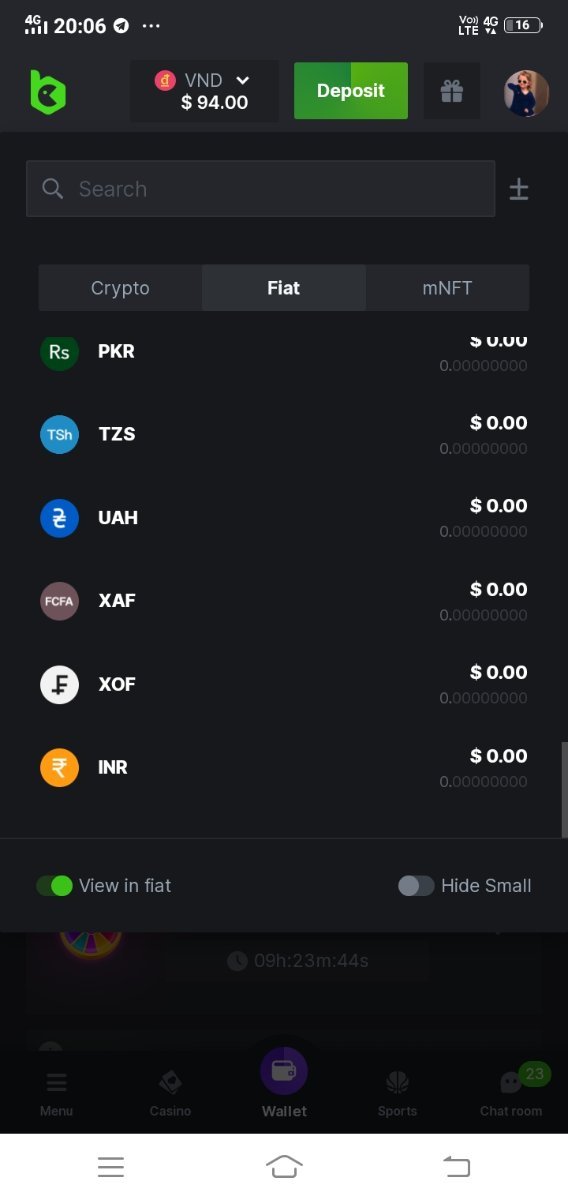Pick the orange INR rupee icon
The height and width of the screenshot is (1200, 568).
59,768
